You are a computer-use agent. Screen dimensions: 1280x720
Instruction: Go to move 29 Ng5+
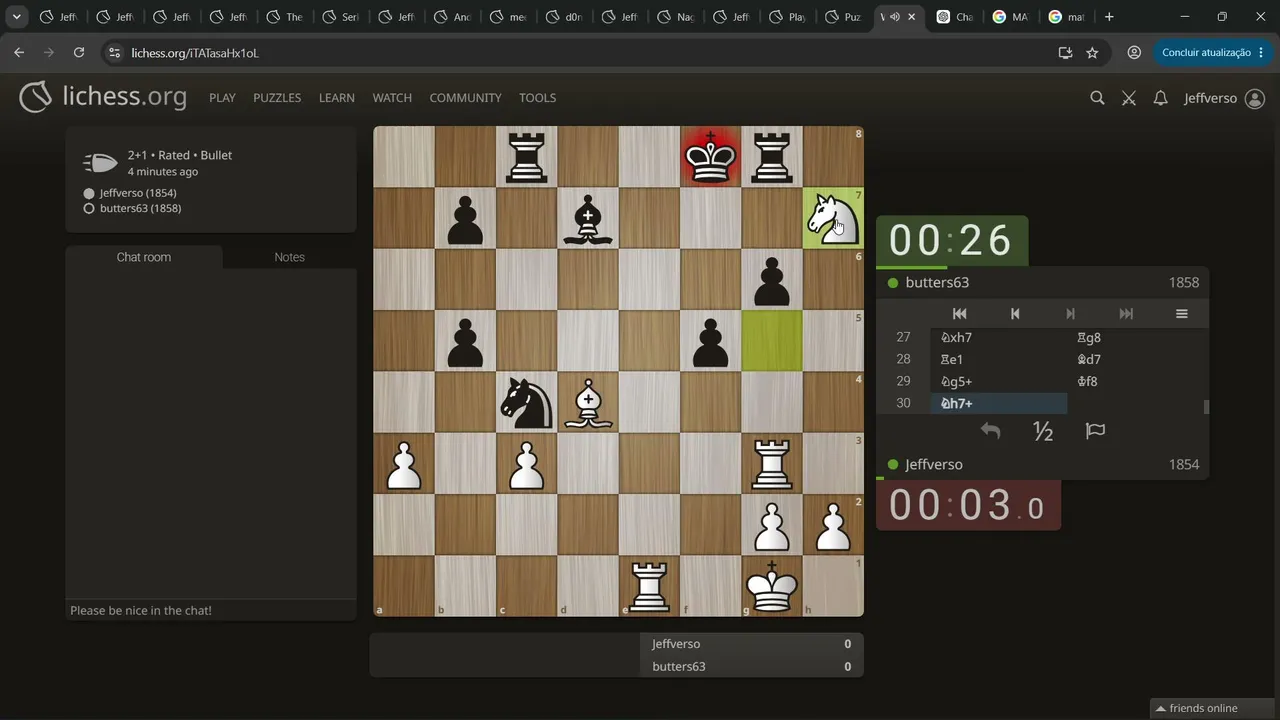(x=998, y=382)
